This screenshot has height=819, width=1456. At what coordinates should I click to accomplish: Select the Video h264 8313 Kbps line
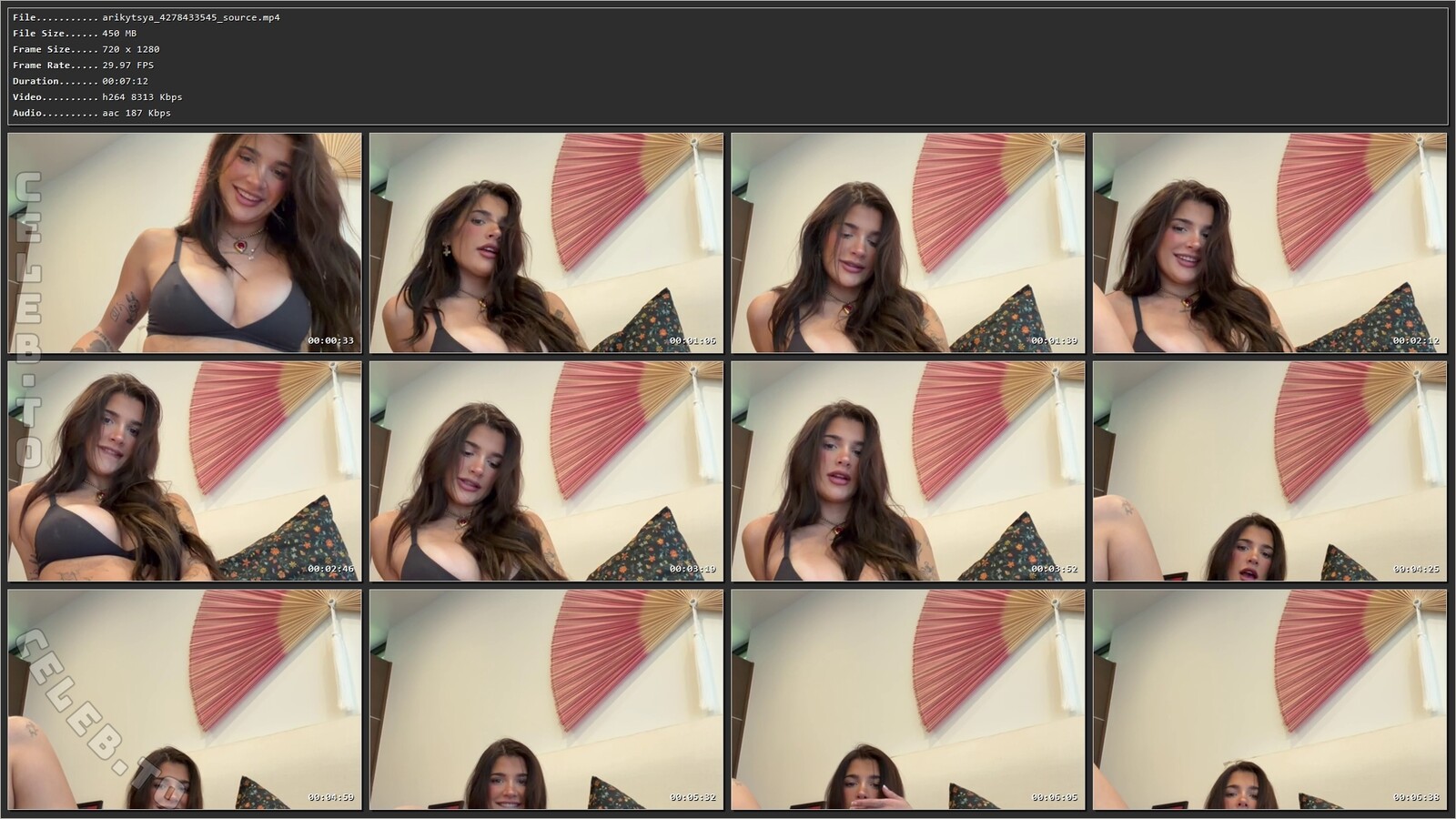tap(142, 96)
